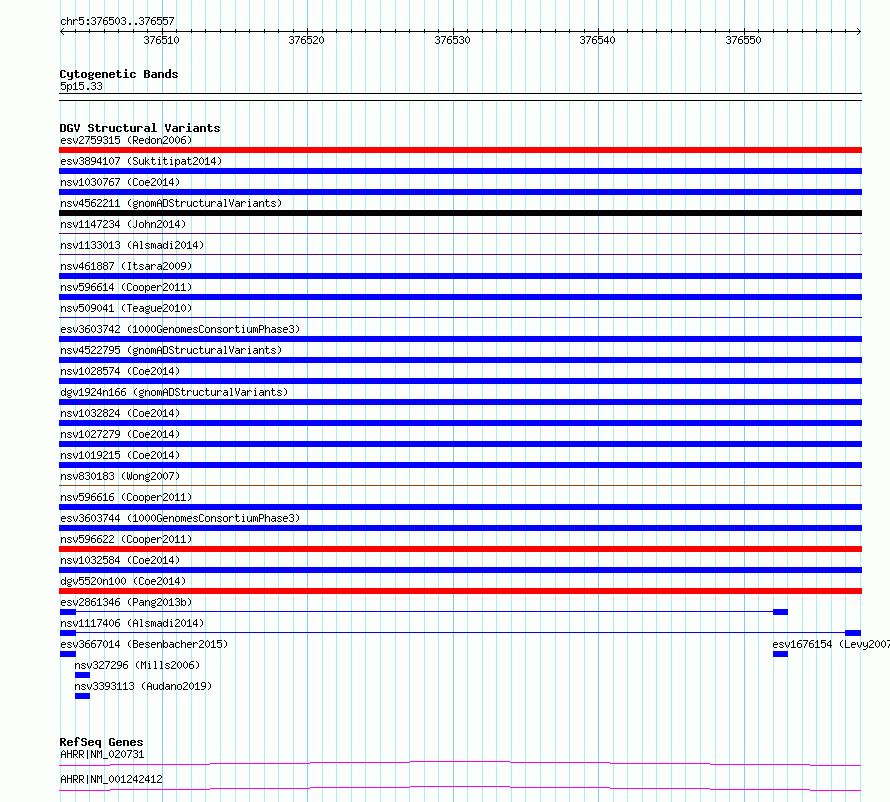Image resolution: width=890 pixels, height=802 pixels.
Task: Click esv2861346 (Pang2013b) label
Action: [x=126, y=602]
